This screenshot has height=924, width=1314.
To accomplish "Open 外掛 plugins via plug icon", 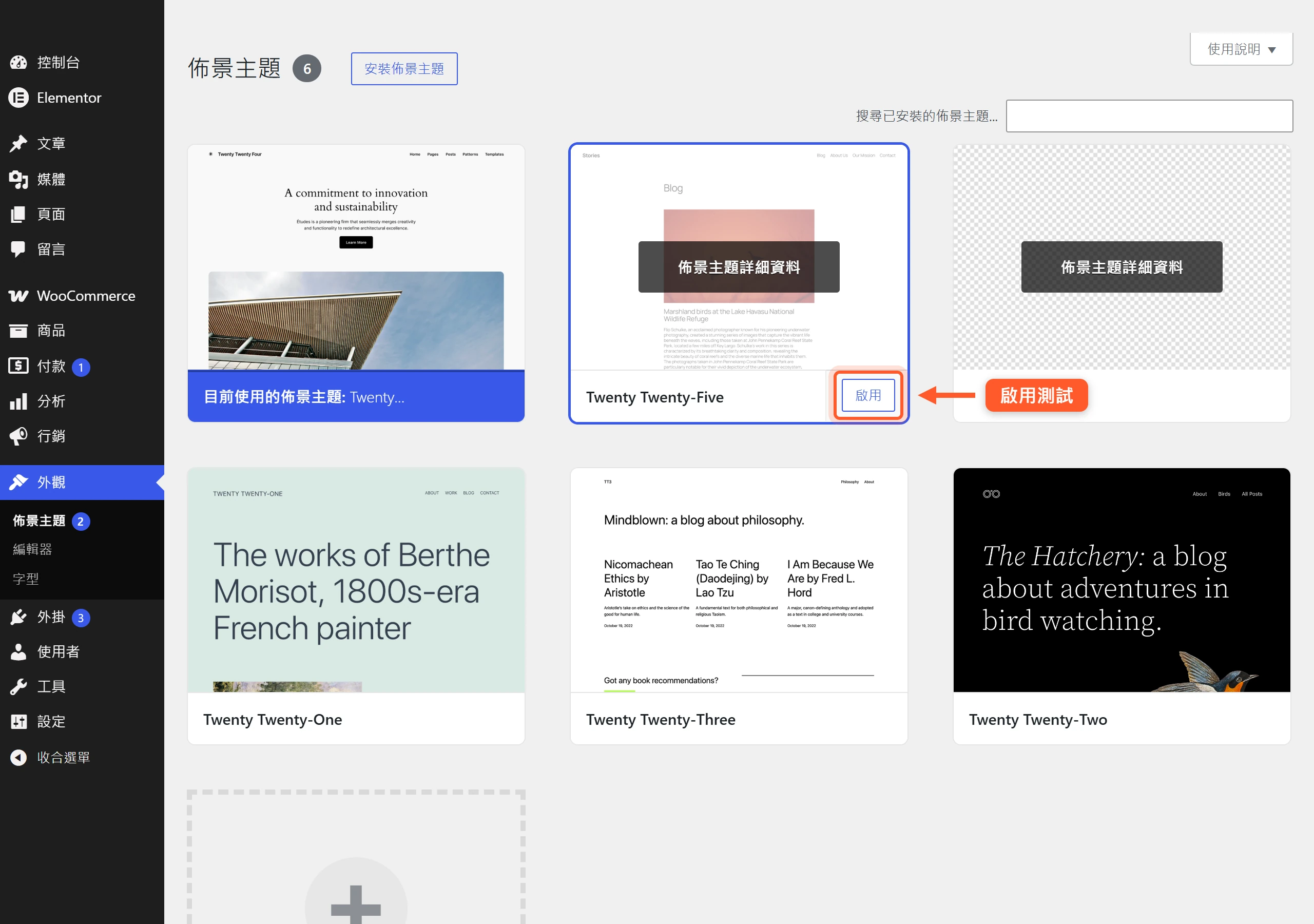I will click(x=18, y=617).
